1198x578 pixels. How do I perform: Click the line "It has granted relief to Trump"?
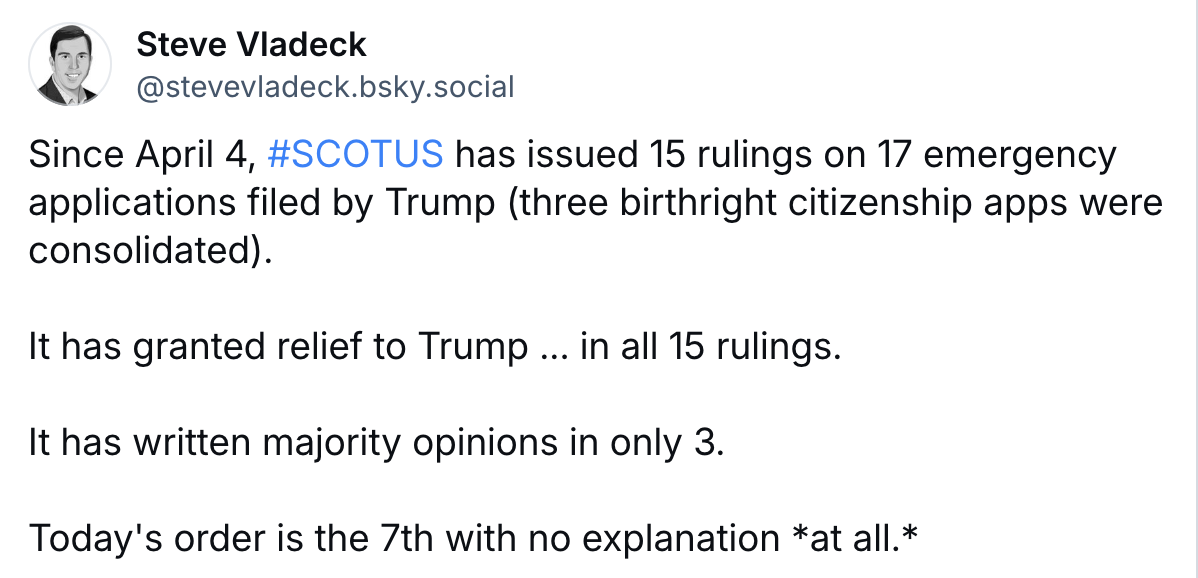[278, 347]
